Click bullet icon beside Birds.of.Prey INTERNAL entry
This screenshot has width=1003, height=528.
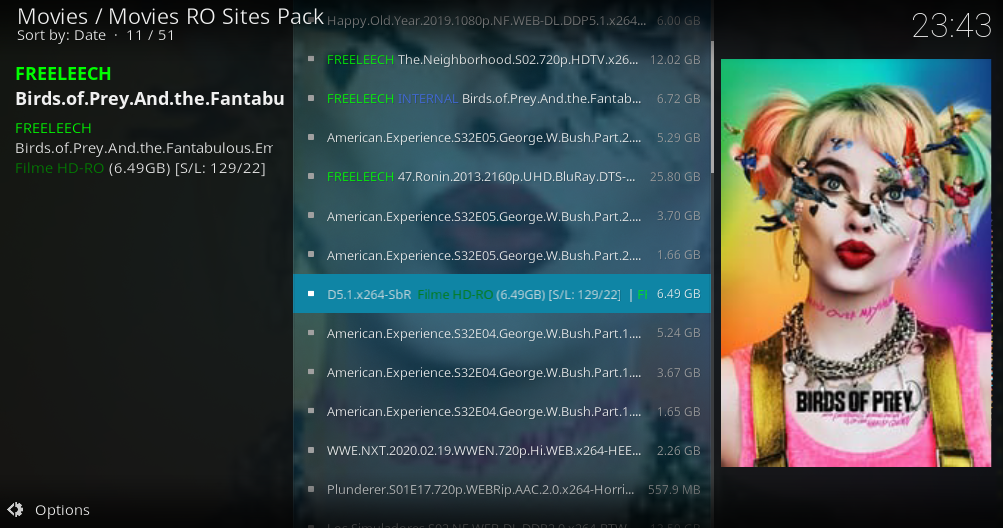(x=311, y=98)
